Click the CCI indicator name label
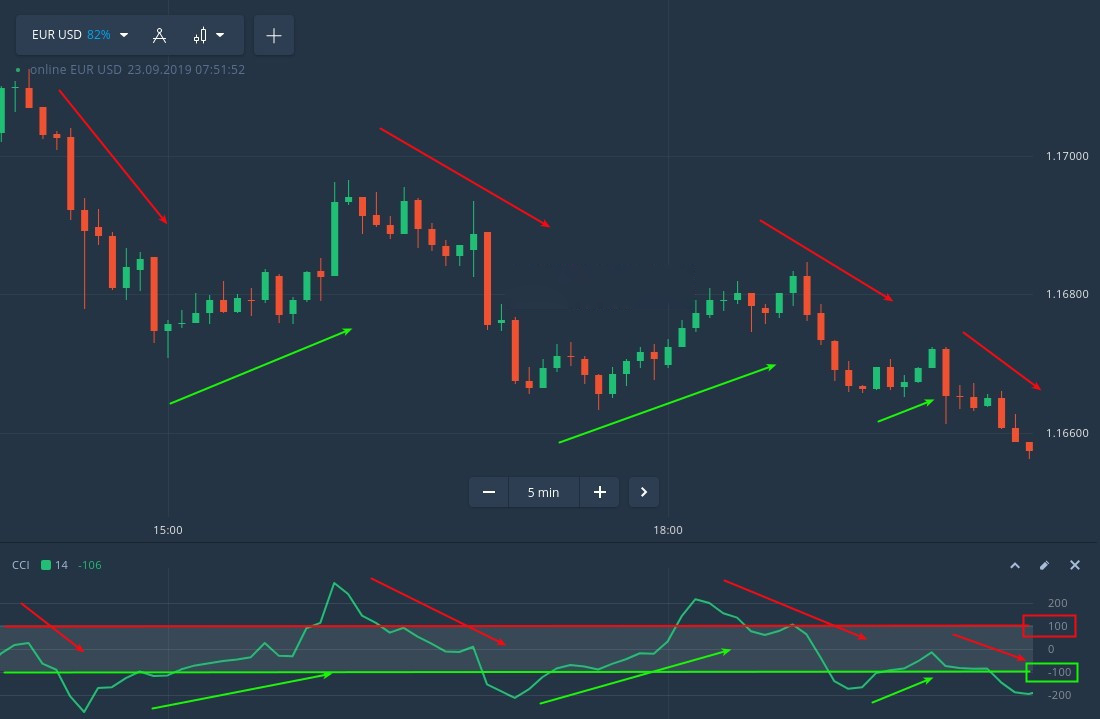 (x=21, y=565)
